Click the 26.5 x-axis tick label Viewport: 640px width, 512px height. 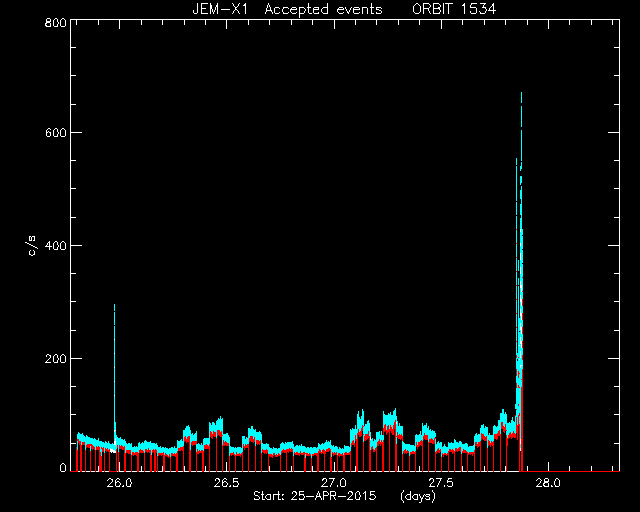[x=227, y=483]
